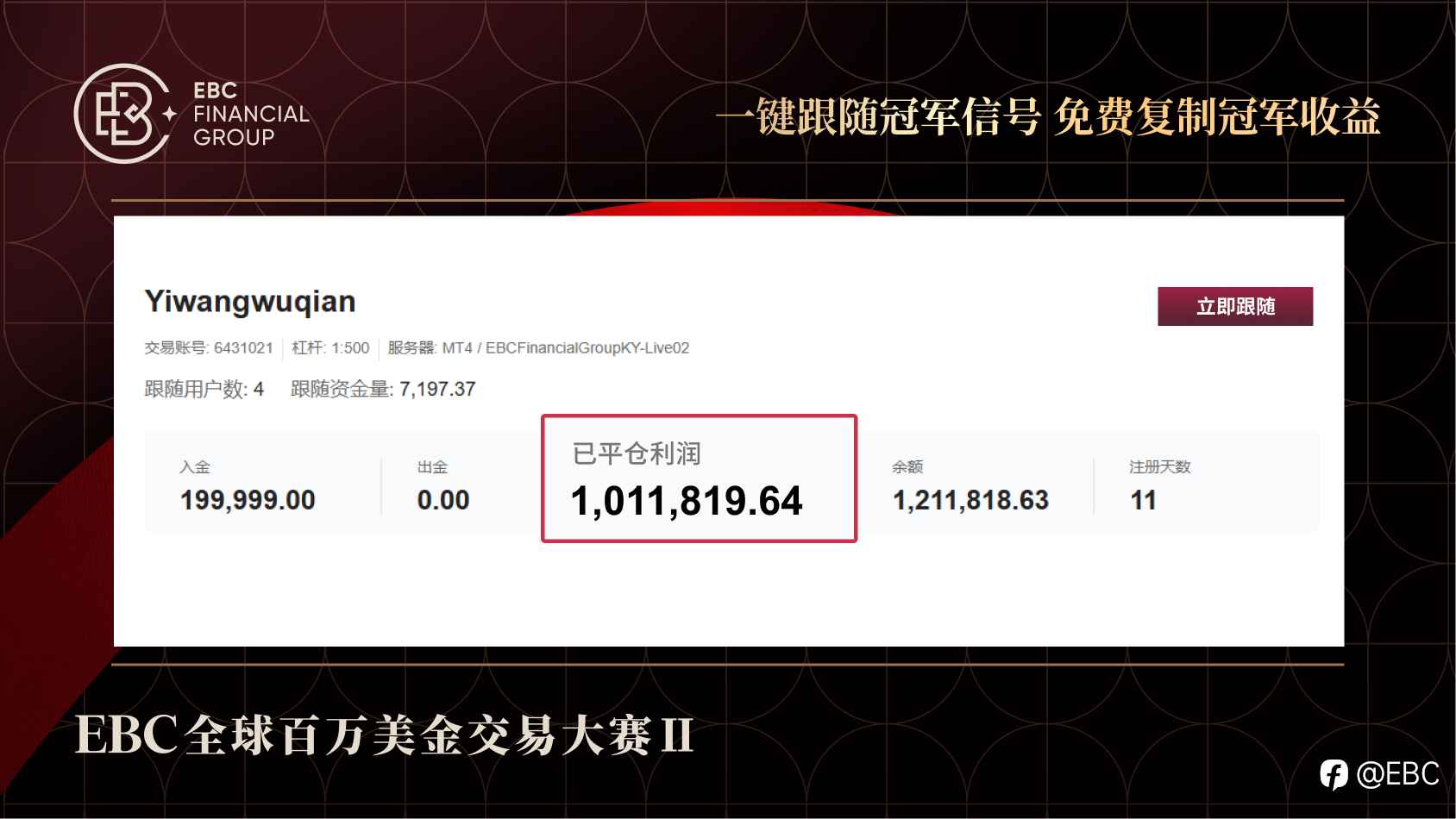Click the EBC全球百万美金交易大赛 II title

(x=385, y=735)
